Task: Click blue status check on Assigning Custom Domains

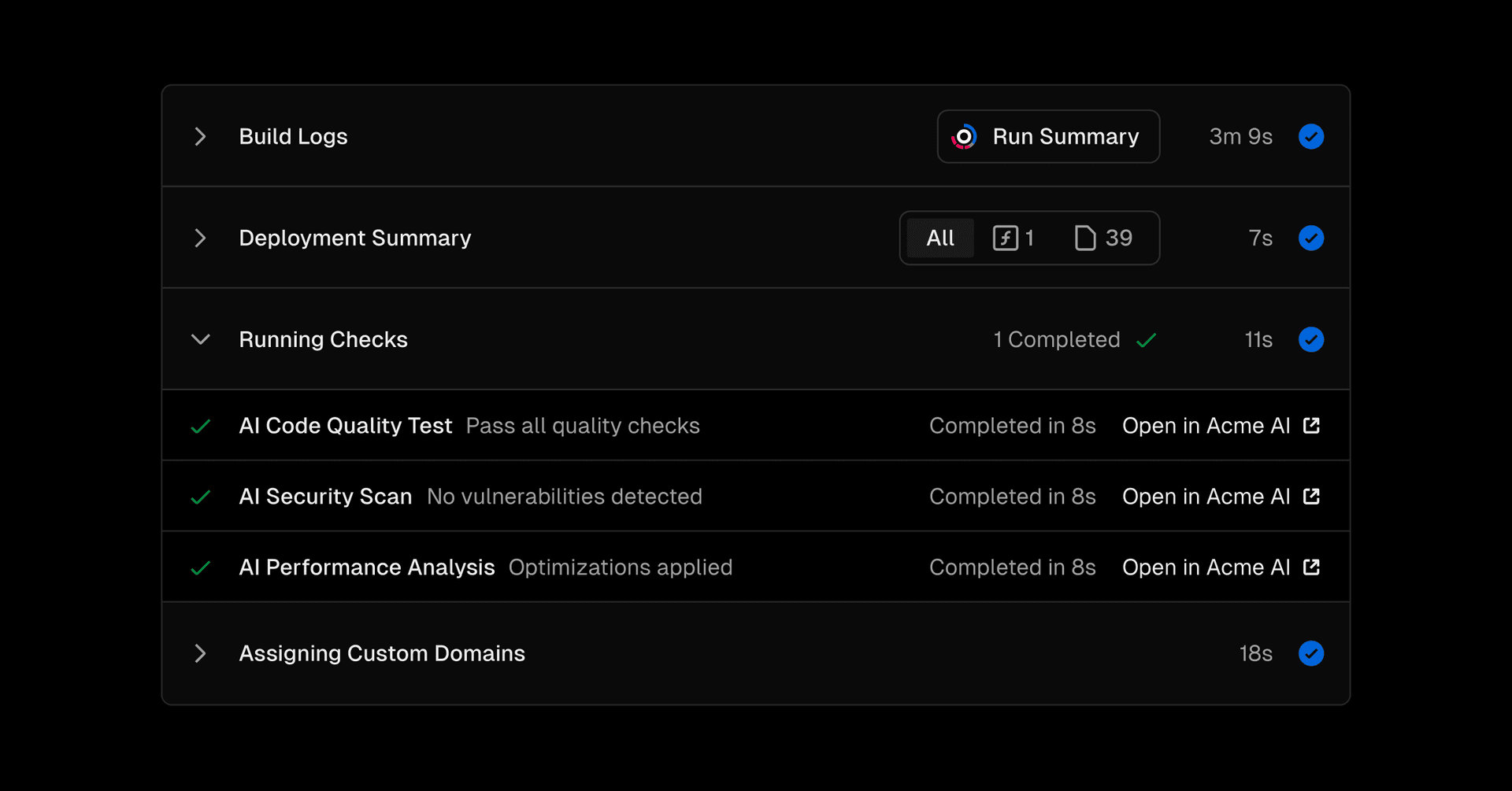Action: pyautogui.click(x=1311, y=653)
